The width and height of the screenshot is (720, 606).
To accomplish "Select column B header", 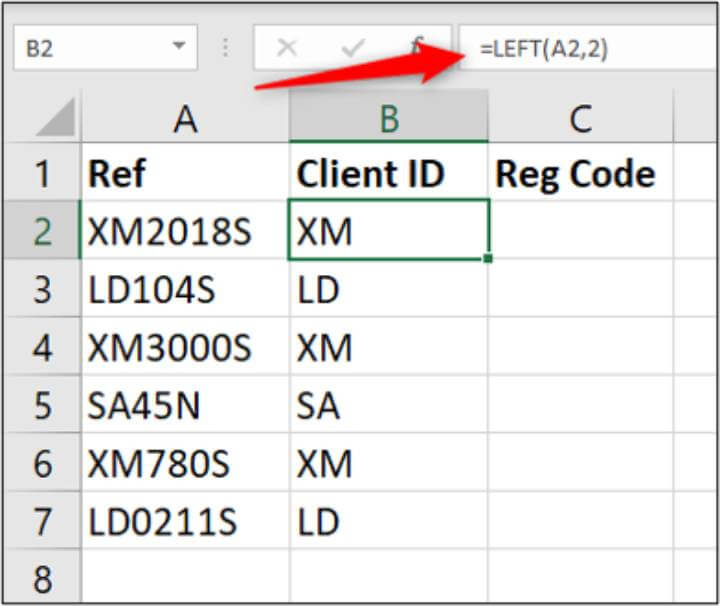I will click(x=389, y=119).
